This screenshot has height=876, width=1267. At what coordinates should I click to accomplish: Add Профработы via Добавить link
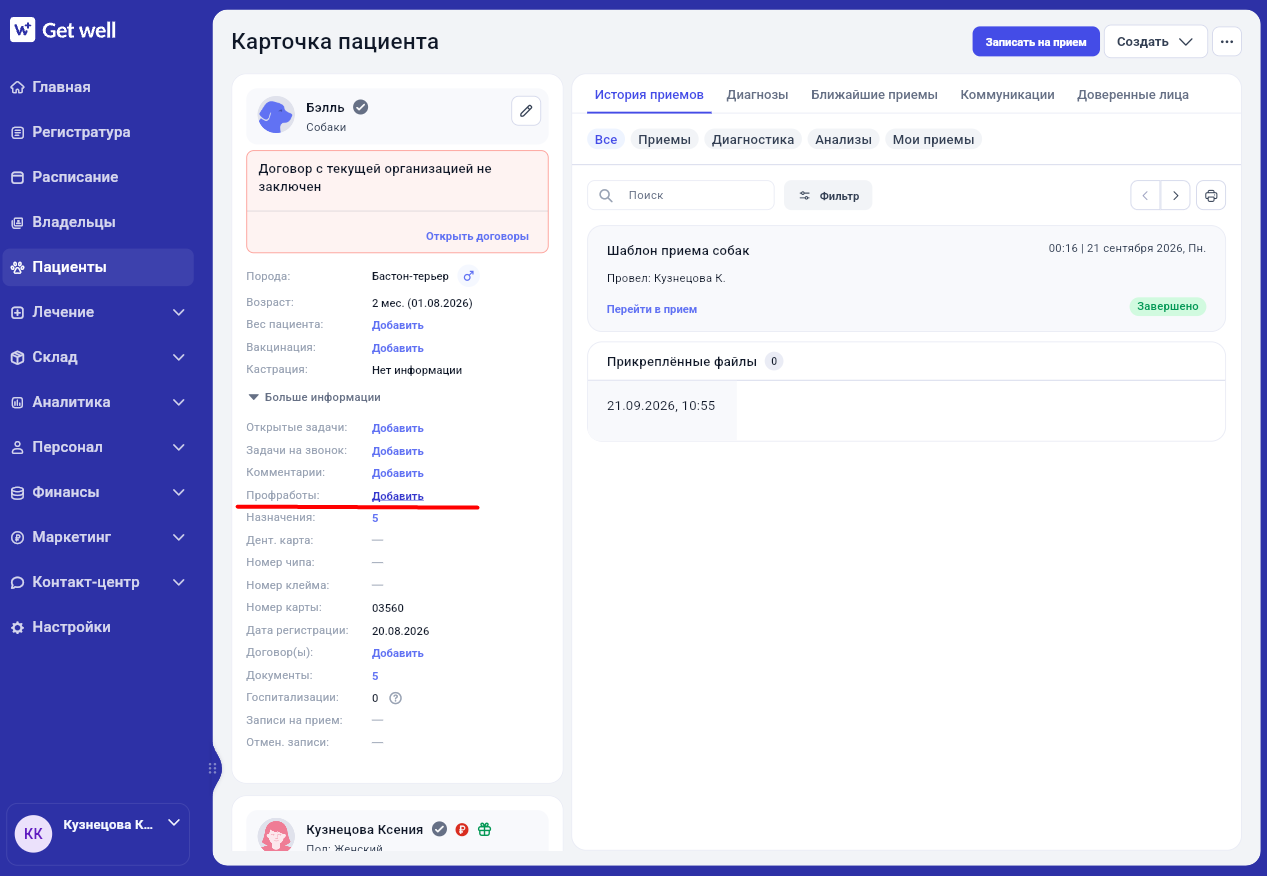point(398,496)
